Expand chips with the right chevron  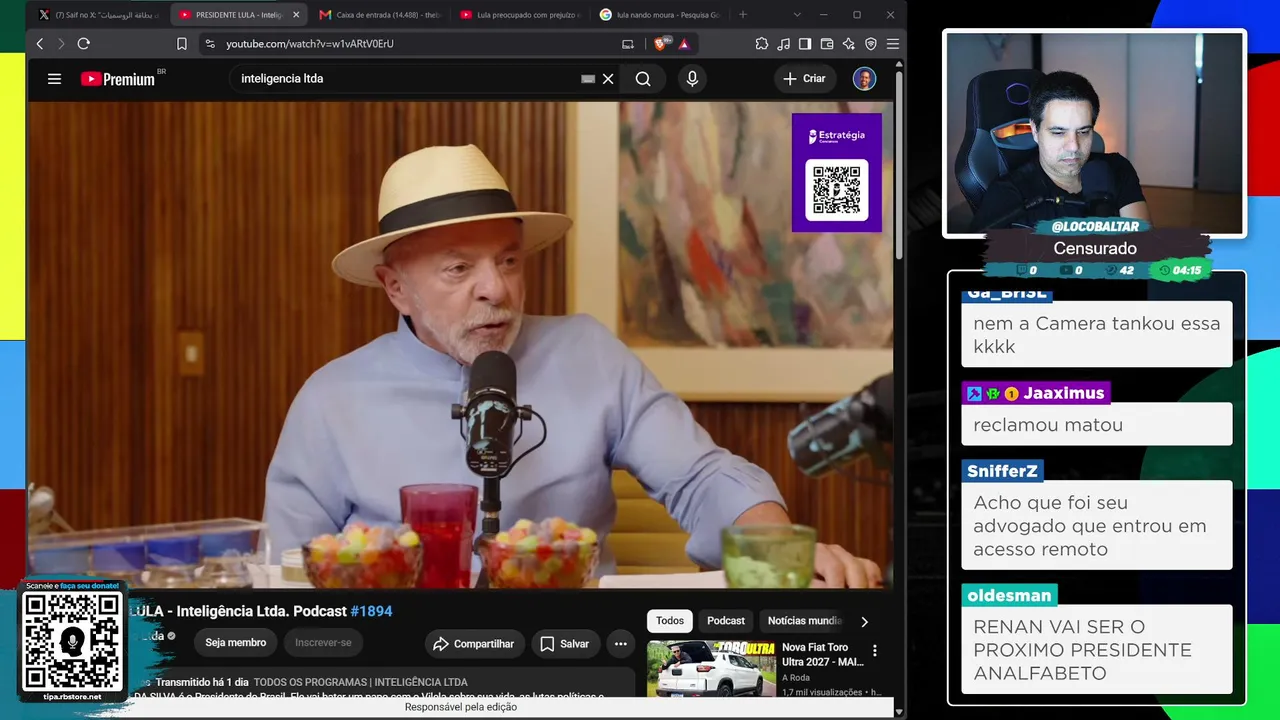click(x=864, y=622)
